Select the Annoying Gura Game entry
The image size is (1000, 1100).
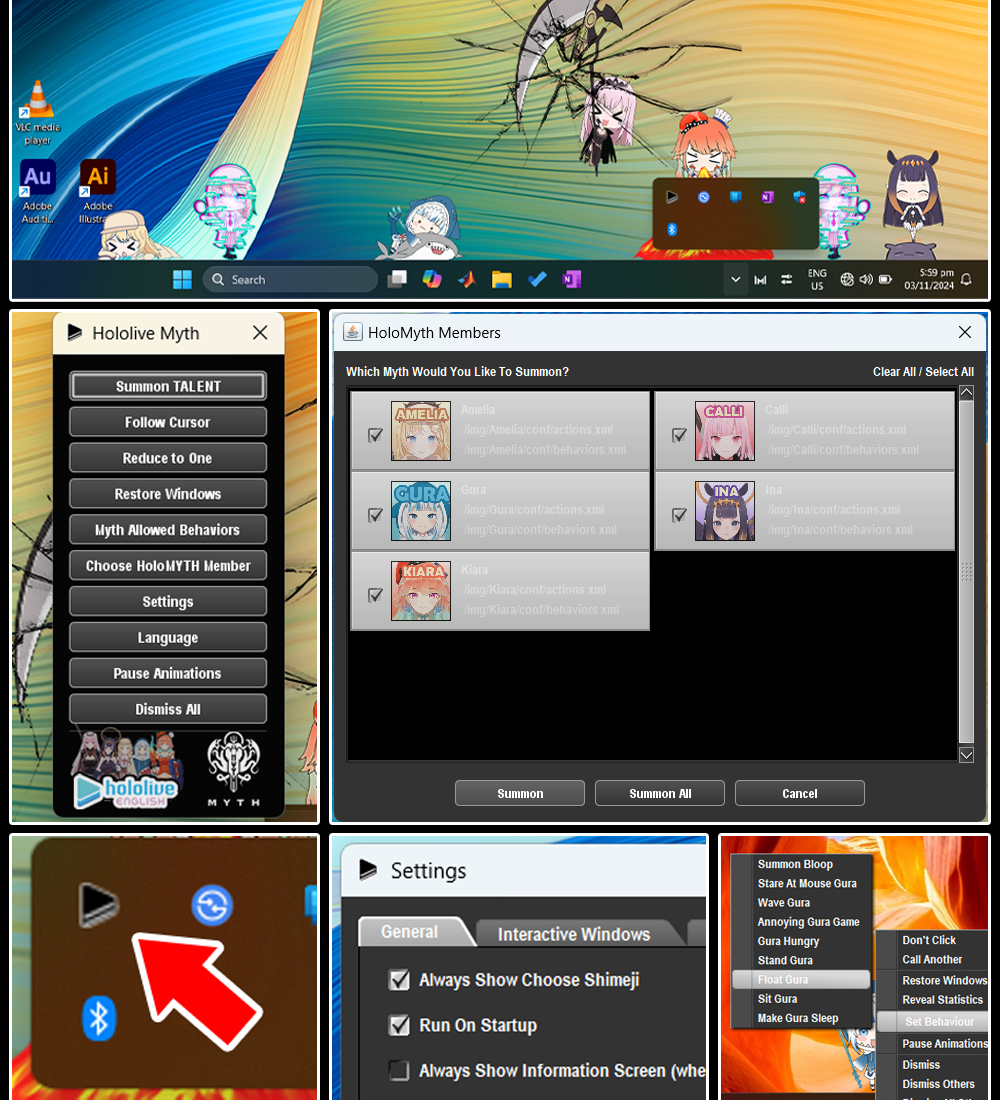coord(808,922)
